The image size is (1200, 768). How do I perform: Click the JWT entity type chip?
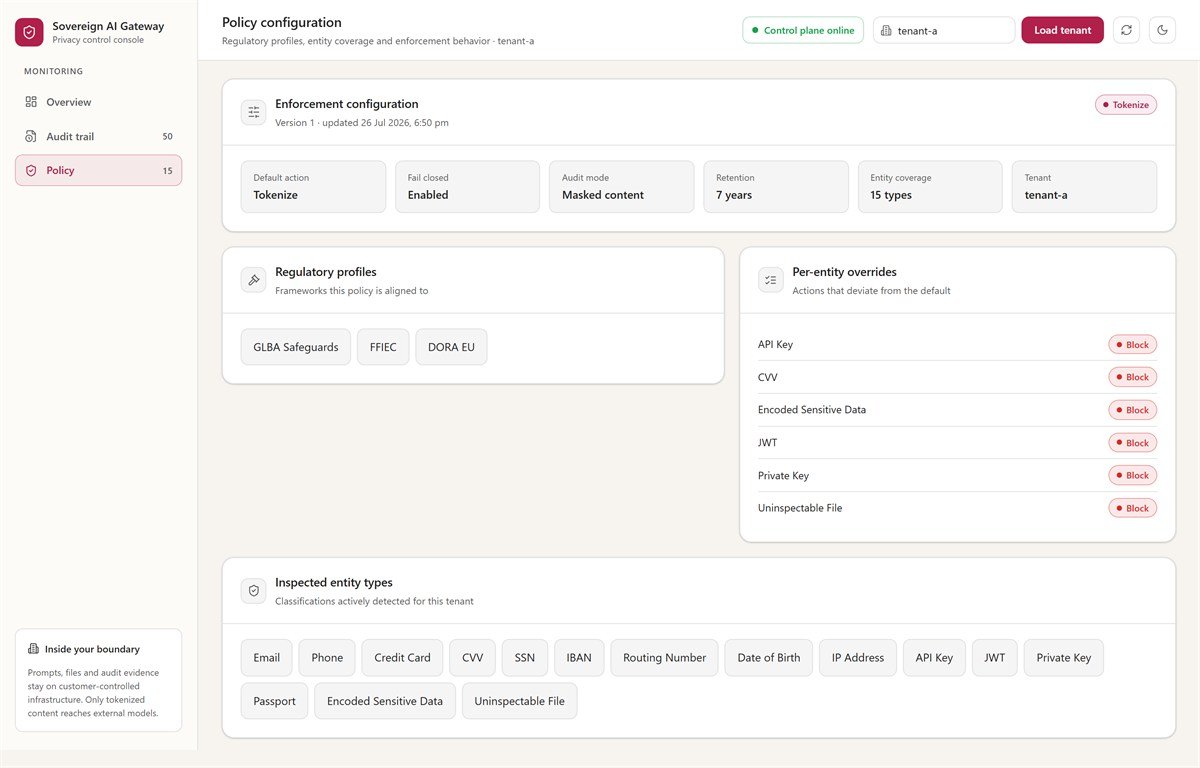(995, 658)
